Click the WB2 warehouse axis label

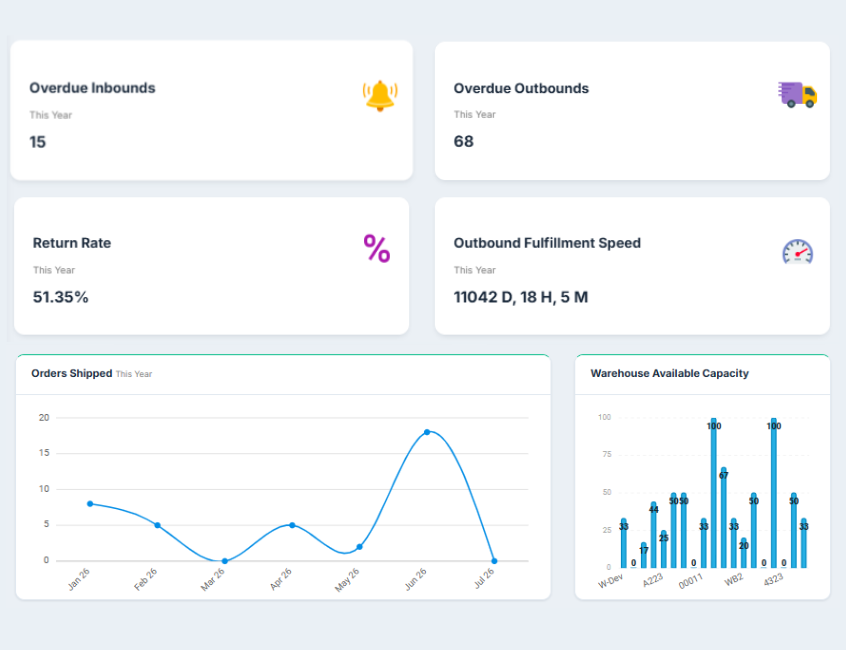pos(734,580)
